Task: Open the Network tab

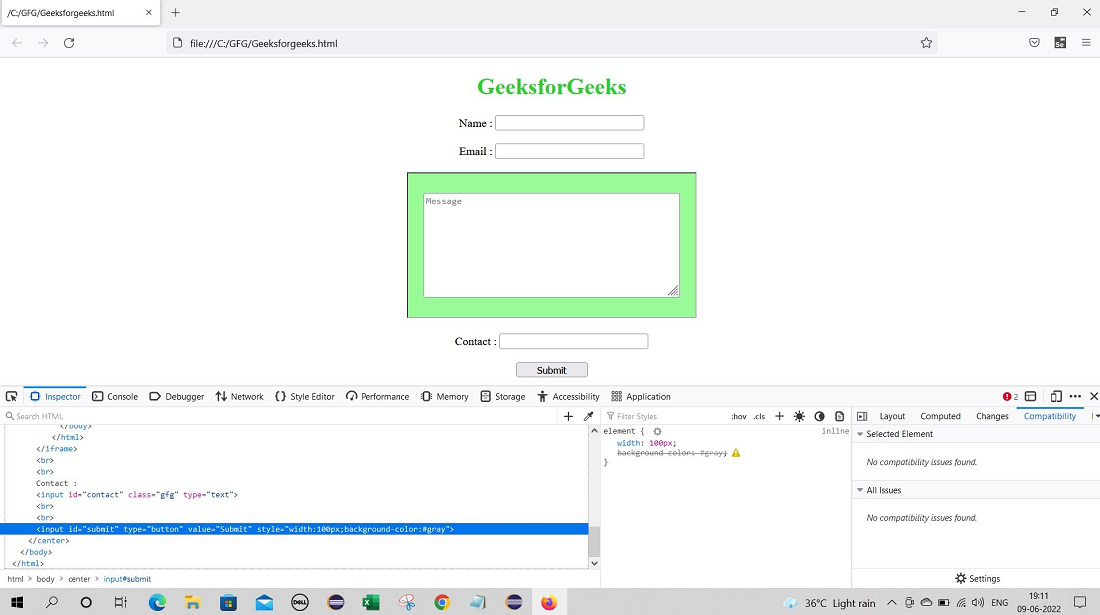Action: tap(239, 397)
